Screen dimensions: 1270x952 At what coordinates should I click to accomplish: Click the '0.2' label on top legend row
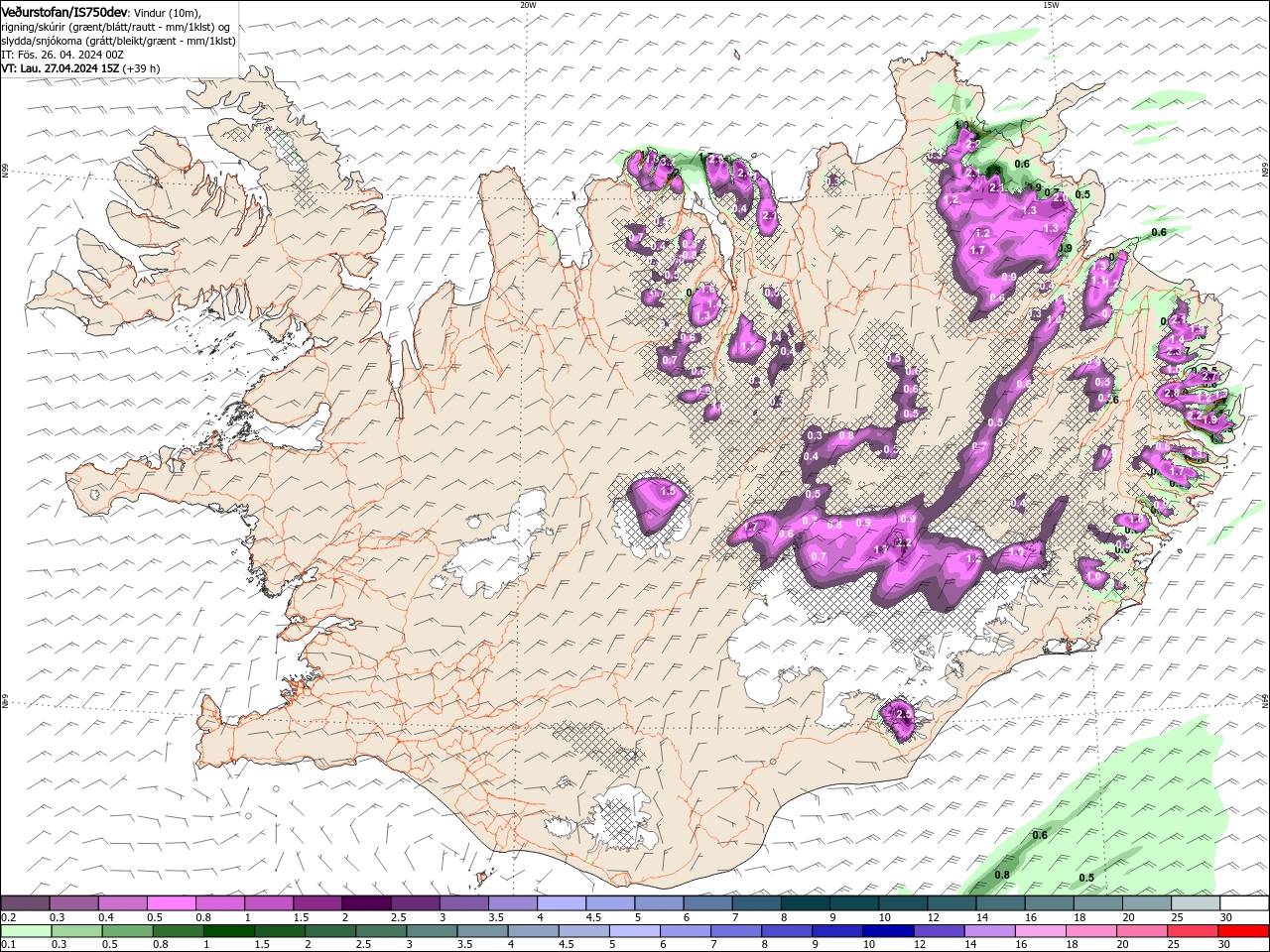8,917
